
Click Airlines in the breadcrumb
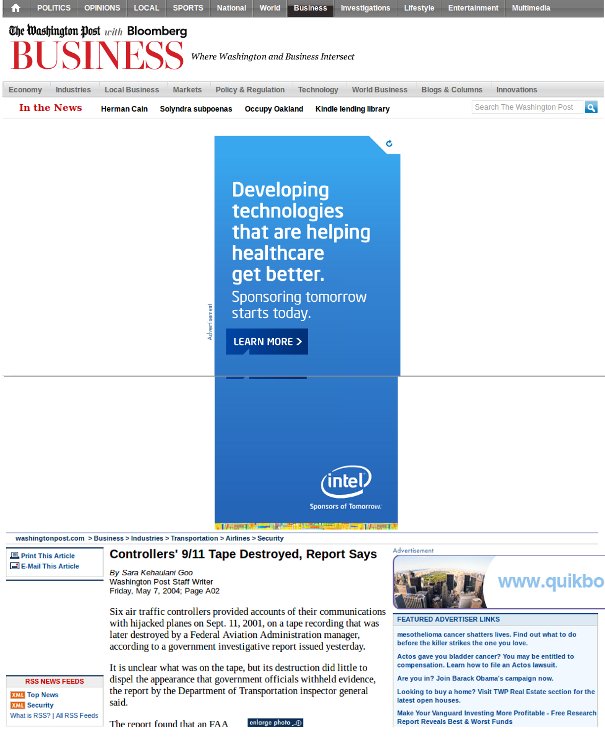[x=238, y=538]
